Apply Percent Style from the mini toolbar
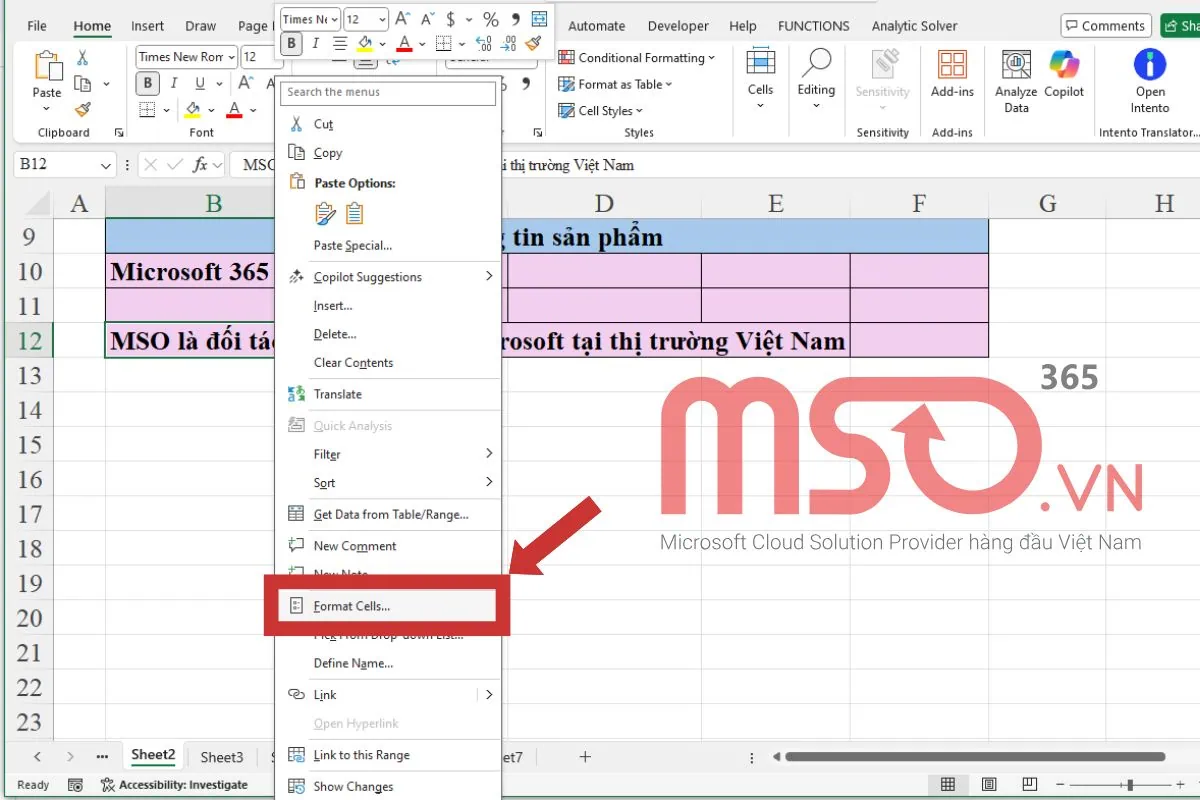The image size is (1200, 800). pos(490,19)
